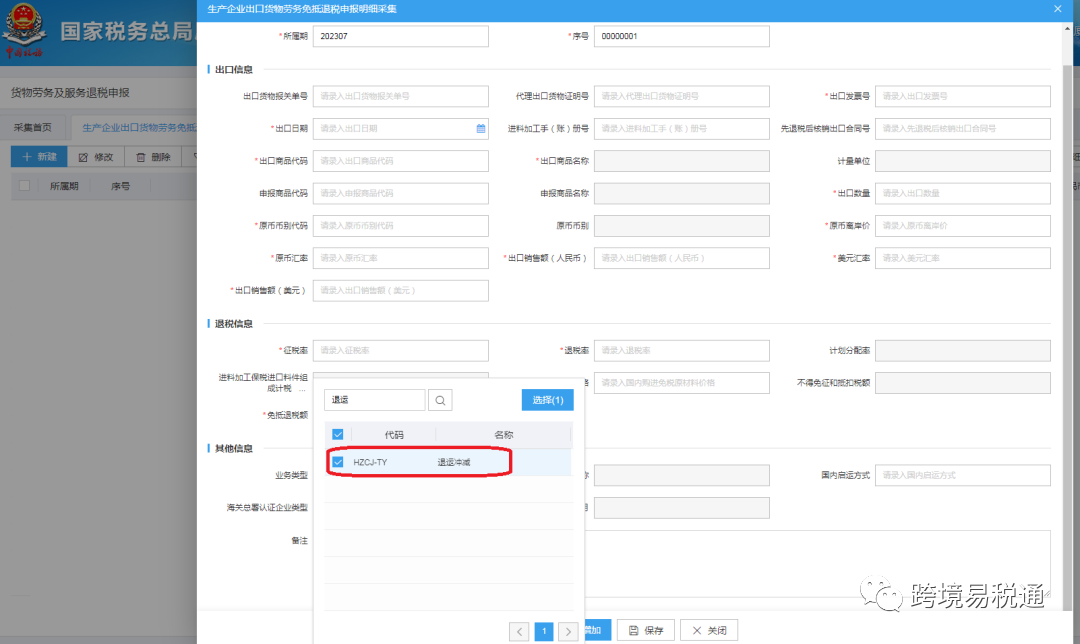
Task: Open the calendar icon in 出口日期 field
Action: (481, 129)
